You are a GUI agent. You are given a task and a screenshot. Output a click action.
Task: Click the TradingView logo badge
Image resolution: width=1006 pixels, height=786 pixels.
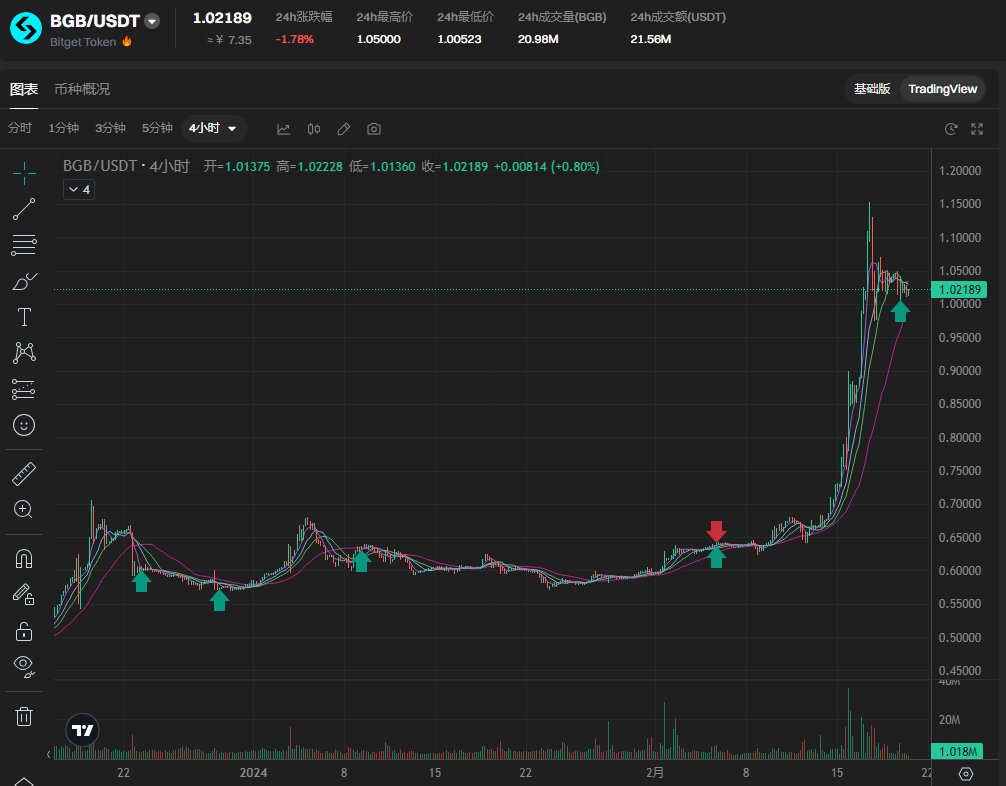[x=83, y=730]
